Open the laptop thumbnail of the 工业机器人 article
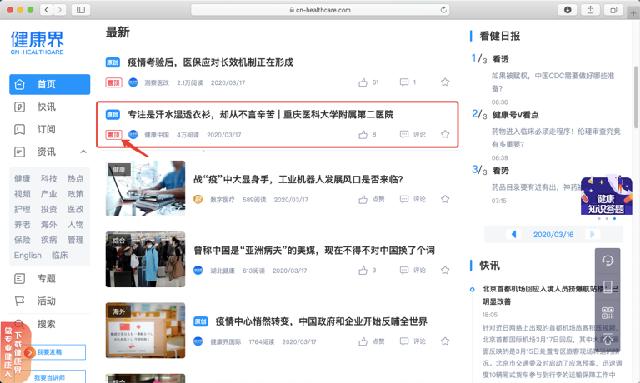 pyautogui.click(x=145, y=189)
